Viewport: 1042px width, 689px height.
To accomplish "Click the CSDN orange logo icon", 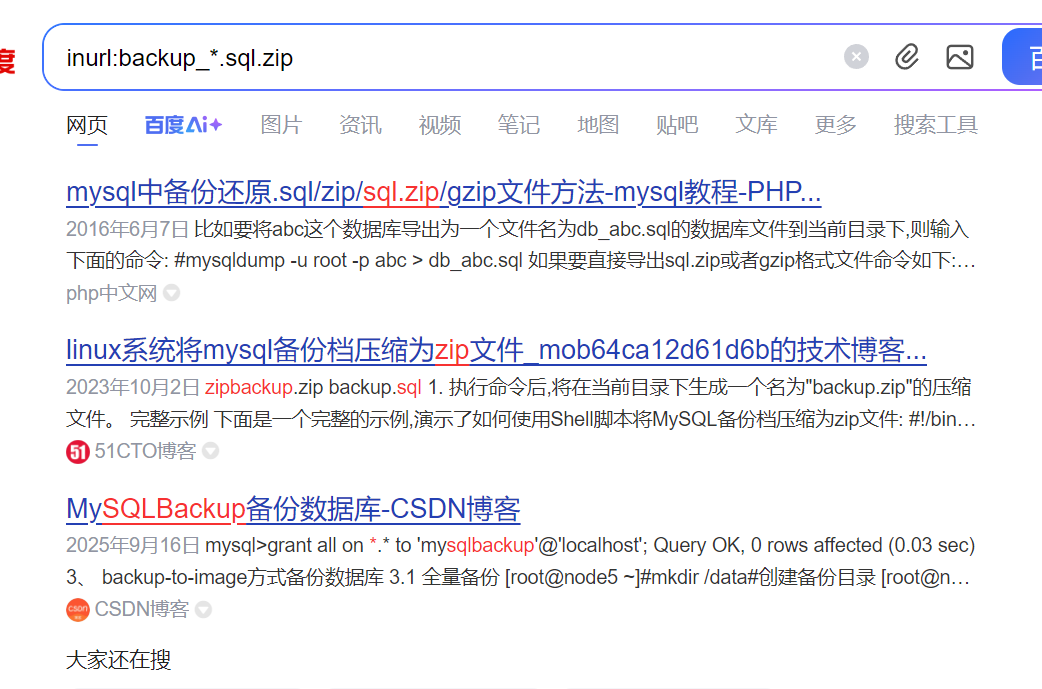I will point(78,609).
